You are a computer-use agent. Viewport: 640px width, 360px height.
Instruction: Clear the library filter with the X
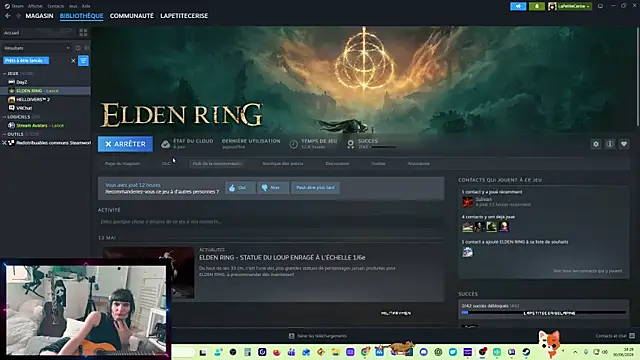point(73,61)
